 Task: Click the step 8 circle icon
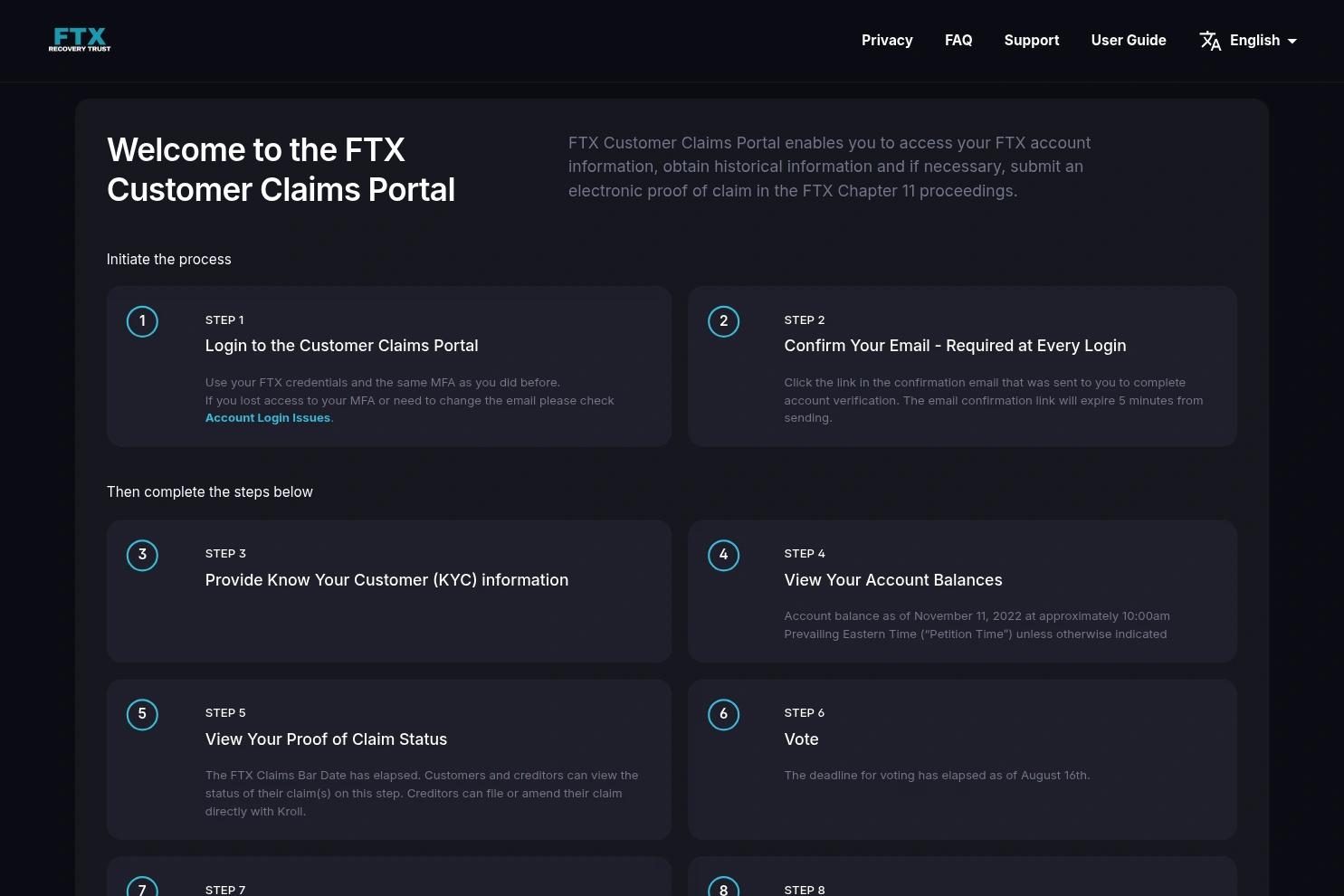coord(723,888)
